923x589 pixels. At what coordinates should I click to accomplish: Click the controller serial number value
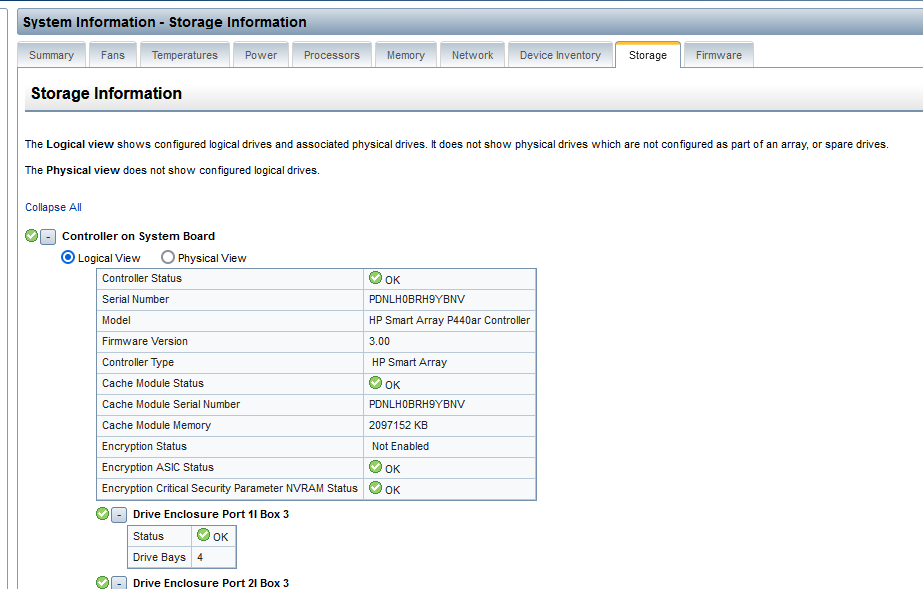[x=416, y=299]
